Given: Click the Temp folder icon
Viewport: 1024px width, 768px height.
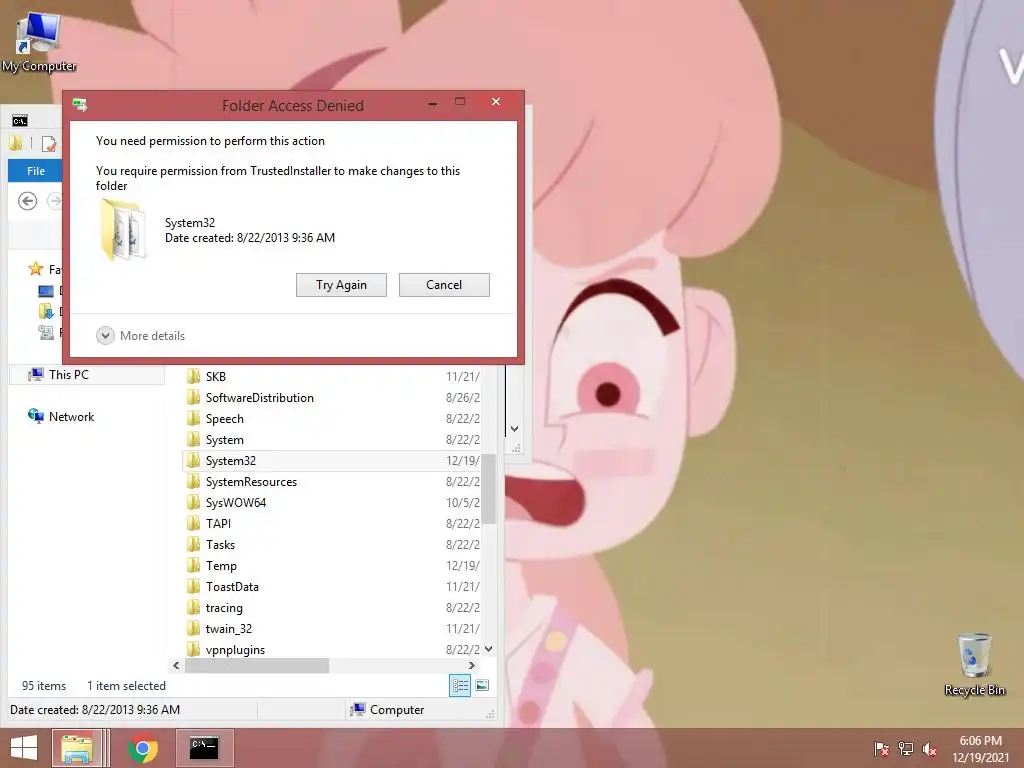Looking at the screenshot, I should tap(193, 566).
